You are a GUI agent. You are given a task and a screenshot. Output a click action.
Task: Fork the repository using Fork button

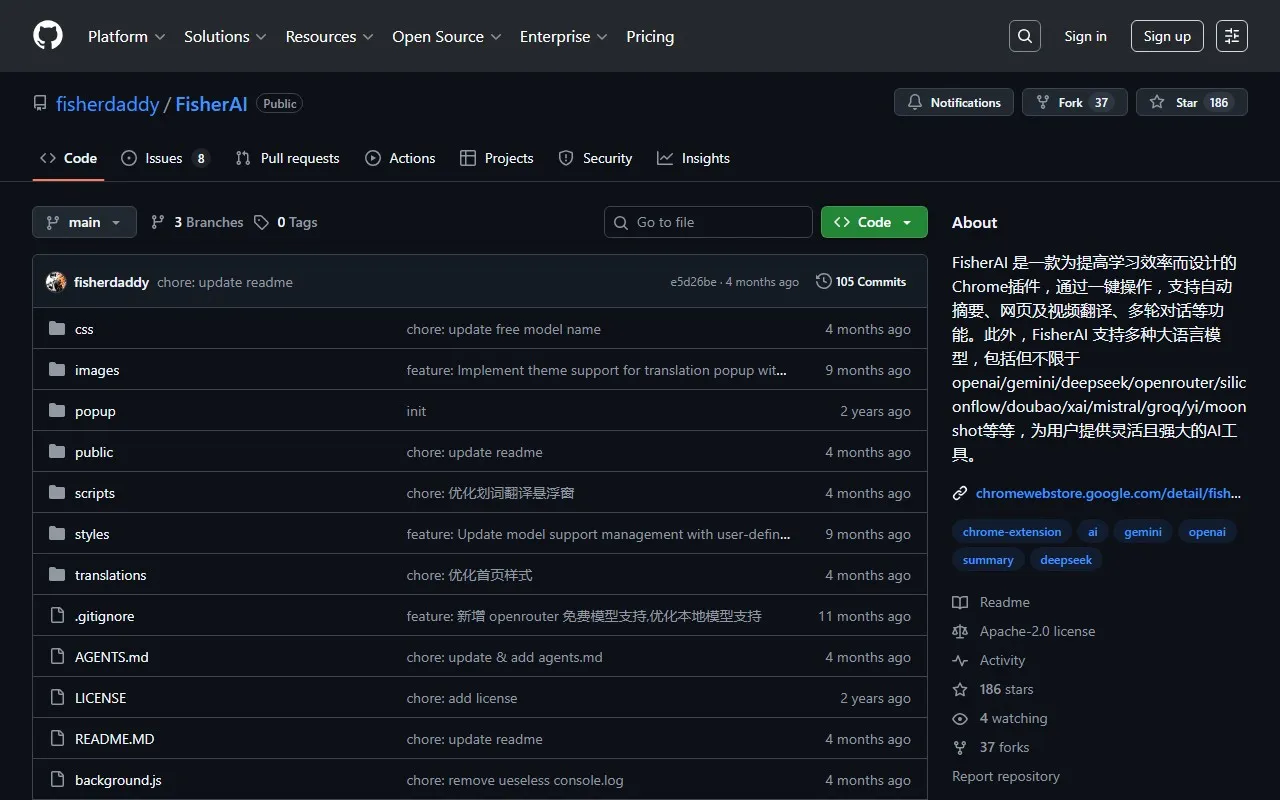click(1074, 103)
